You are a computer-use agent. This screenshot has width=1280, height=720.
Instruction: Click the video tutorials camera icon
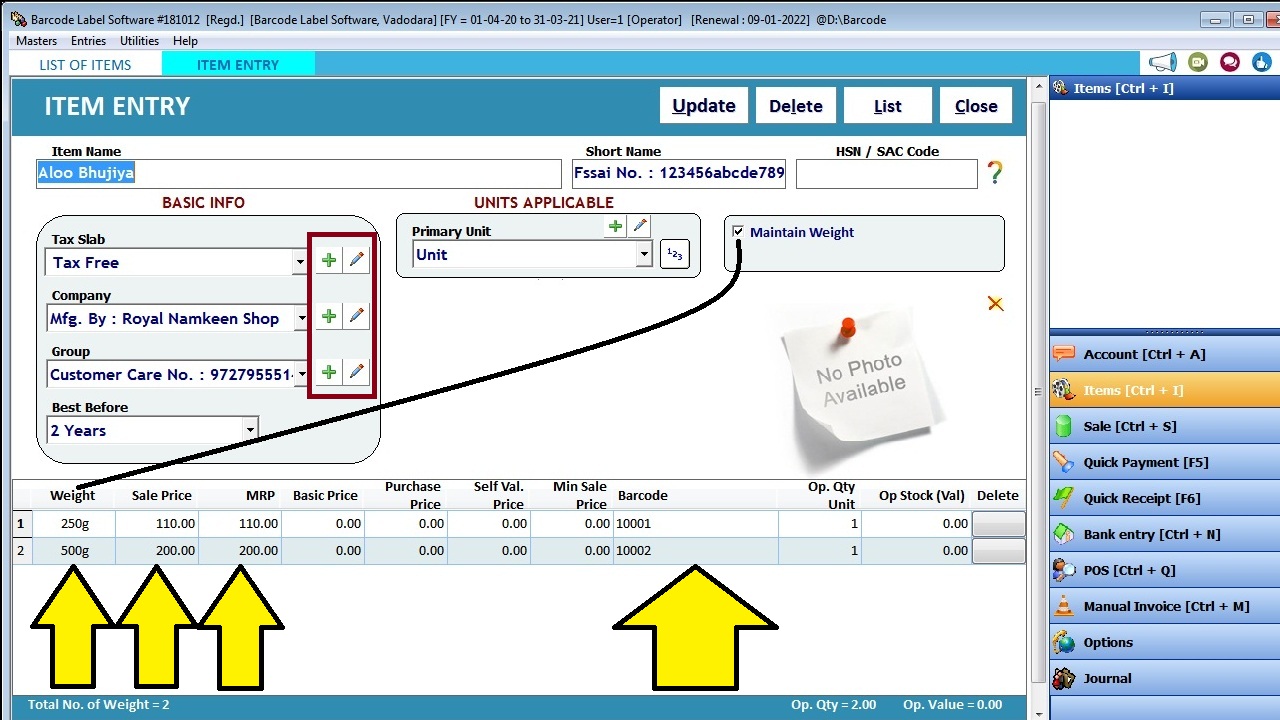(1198, 61)
